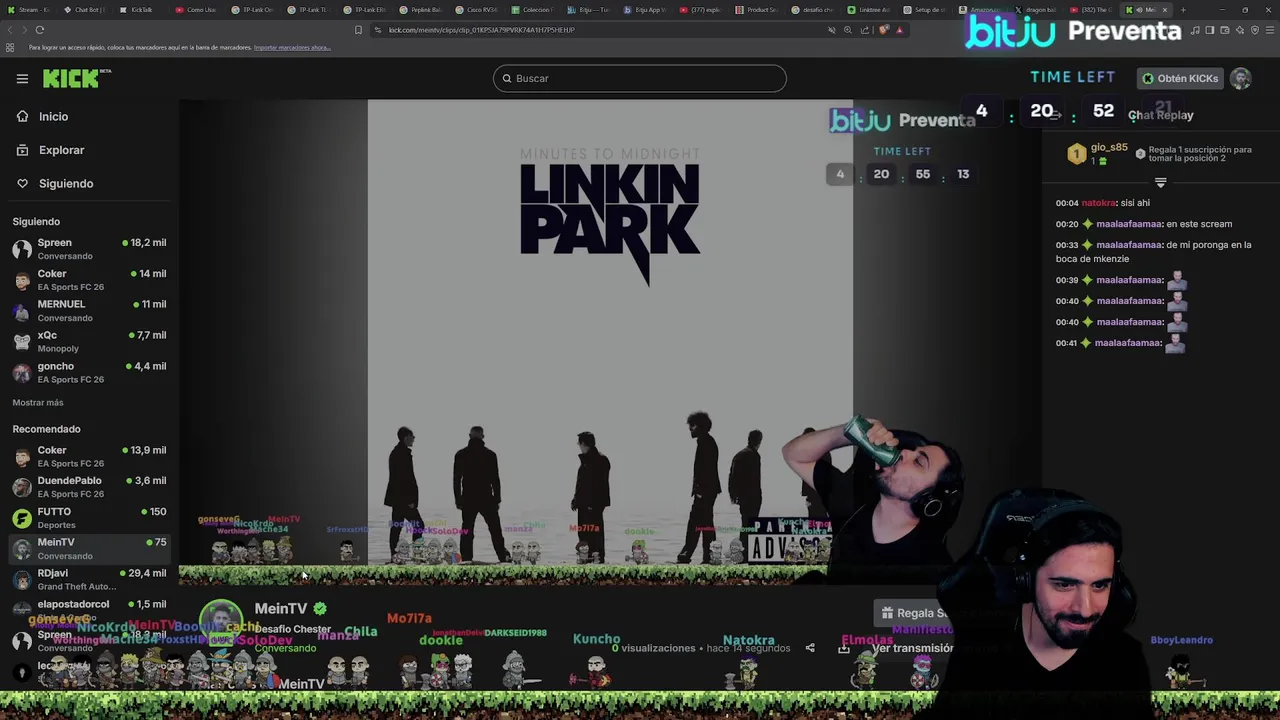
Task: Open a new browser tab with plus
Action: [1183, 10]
